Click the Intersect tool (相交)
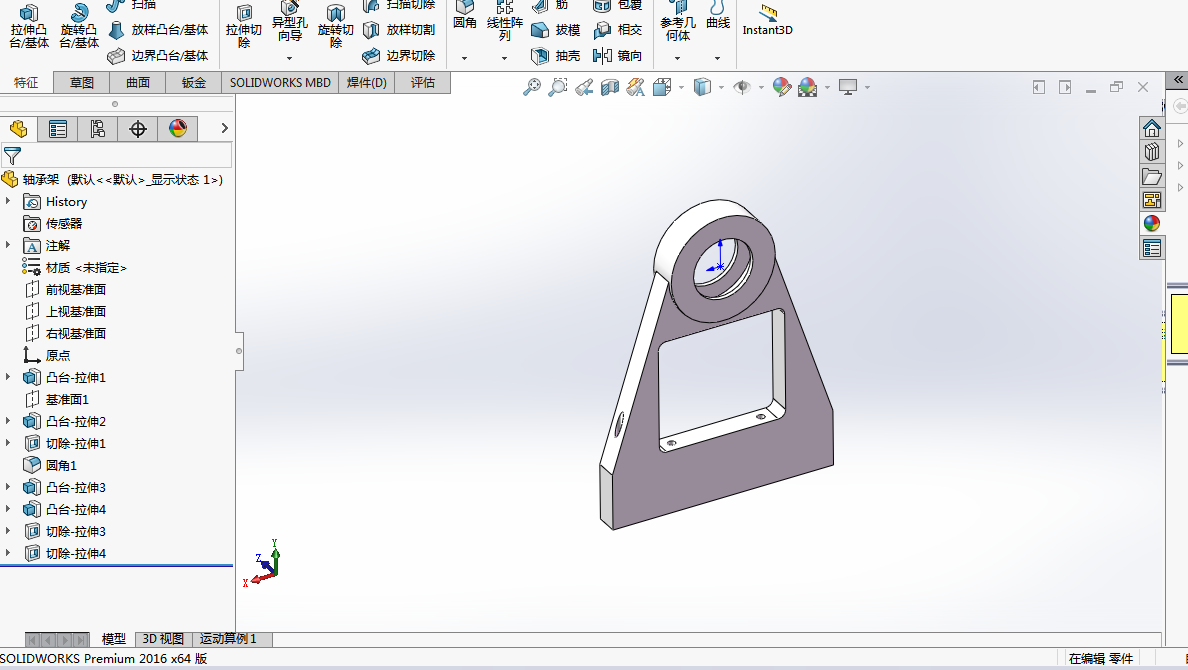The width and height of the screenshot is (1188, 670). click(617, 30)
